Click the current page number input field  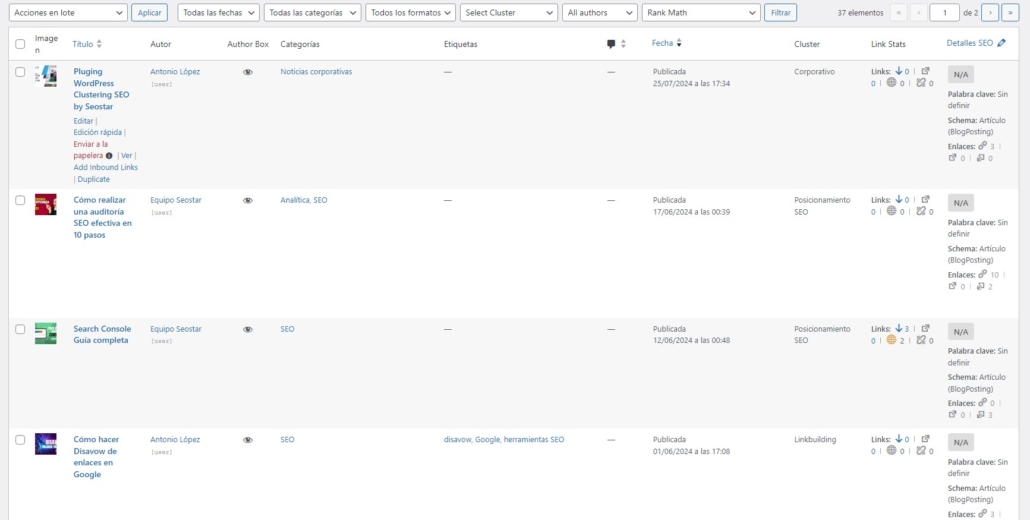[x=944, y=13]
